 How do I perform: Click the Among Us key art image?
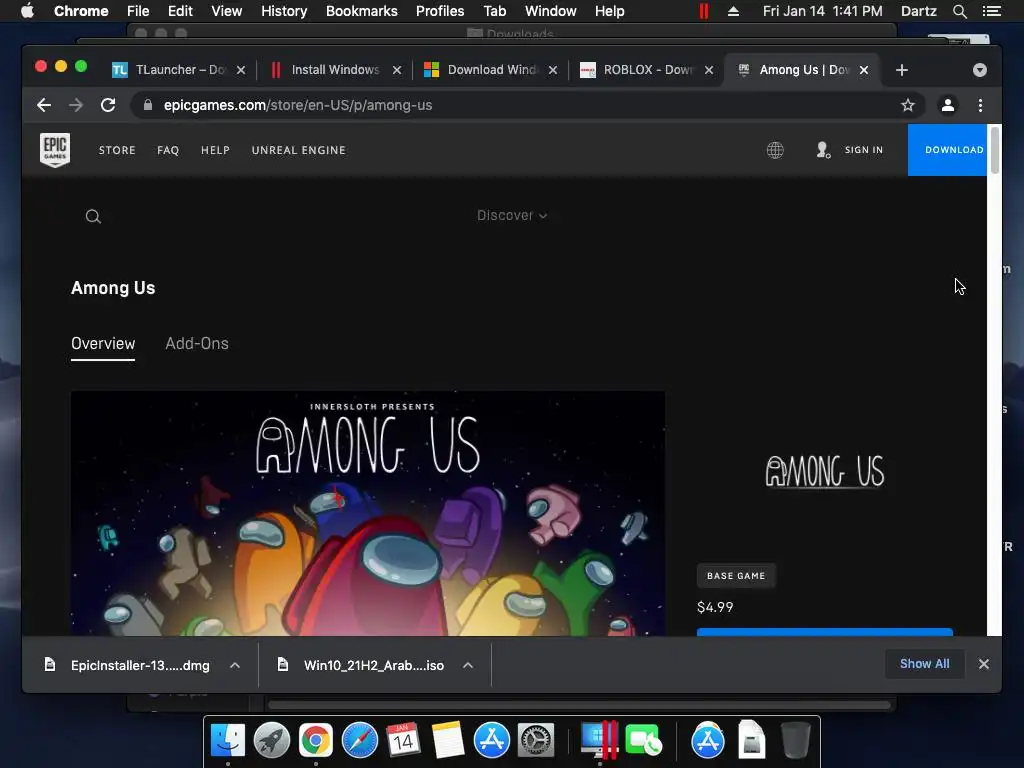(x=368, y=513)
